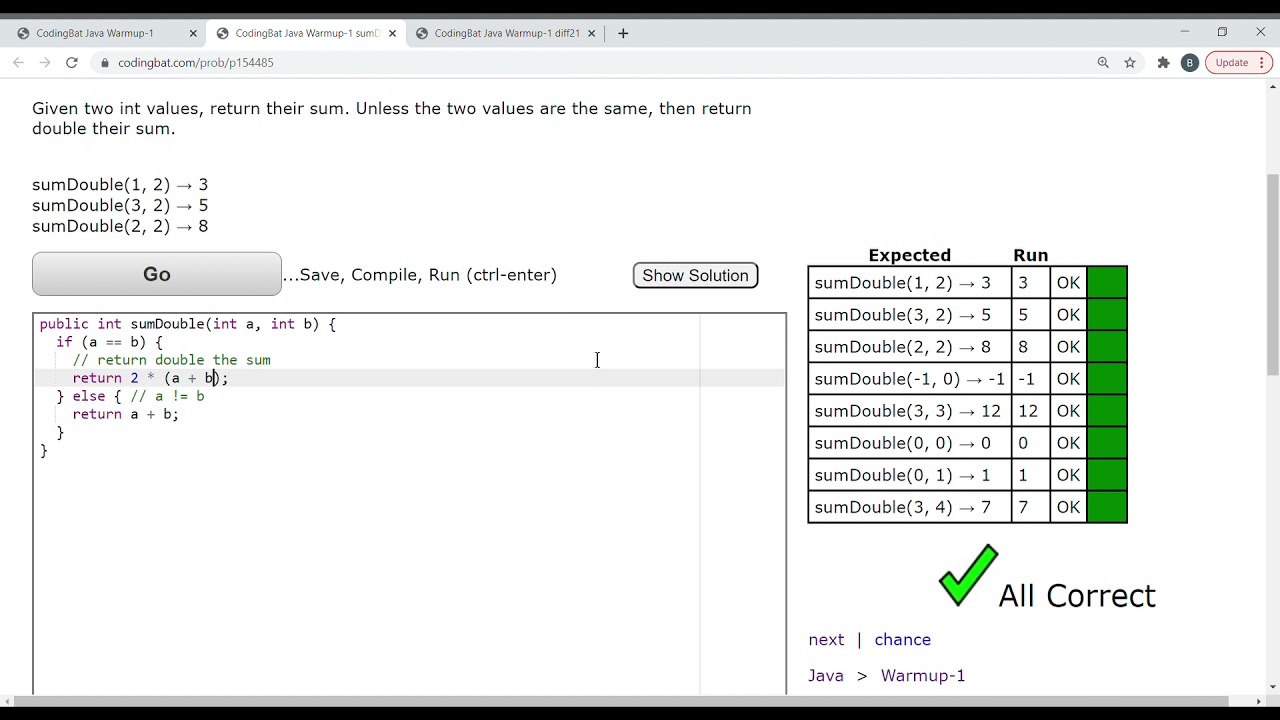Click the Run column header

(1030, 255)
